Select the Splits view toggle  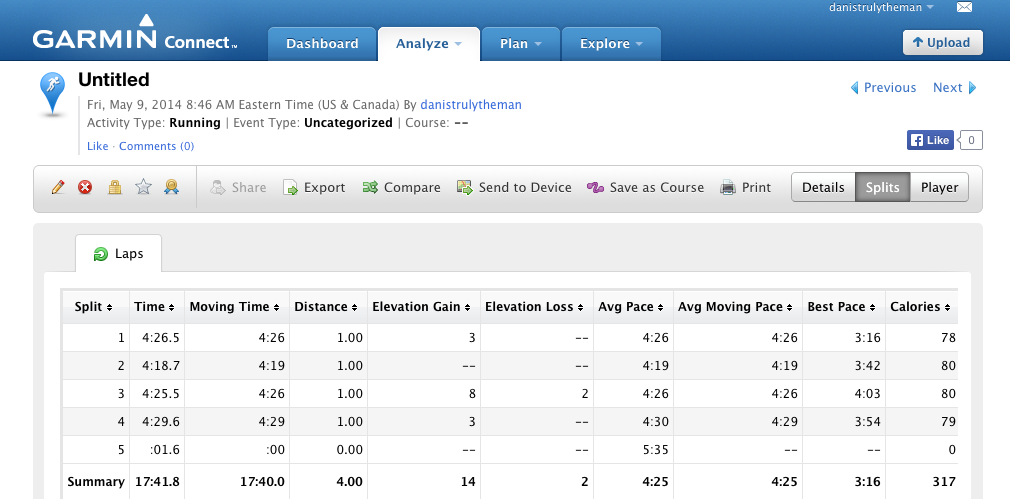(x=882, y=187)
